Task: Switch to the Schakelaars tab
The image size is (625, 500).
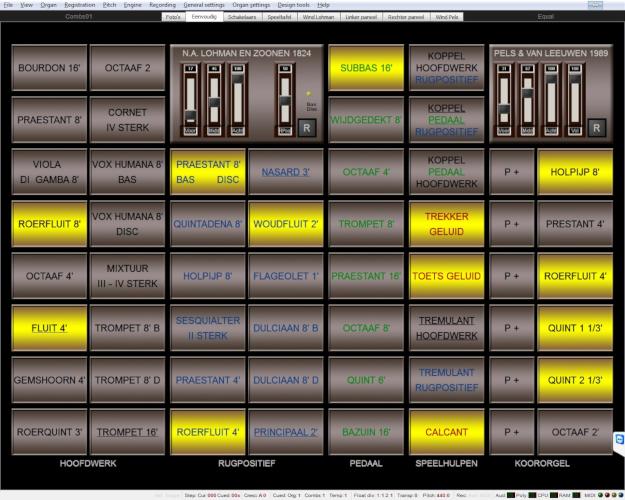Action: click(242, 17)
